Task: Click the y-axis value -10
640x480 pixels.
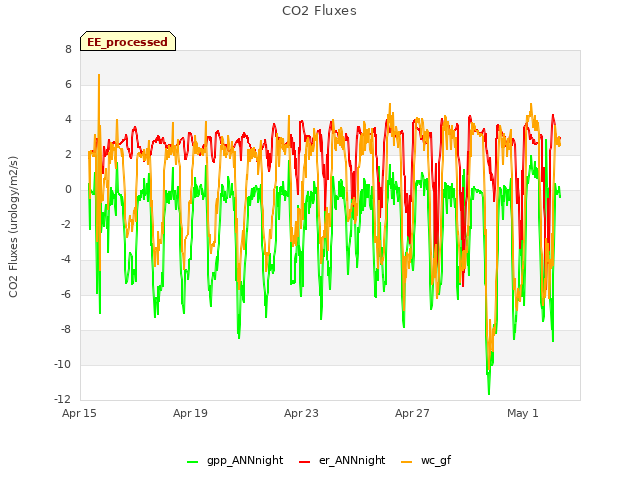Action: (62, 364)
